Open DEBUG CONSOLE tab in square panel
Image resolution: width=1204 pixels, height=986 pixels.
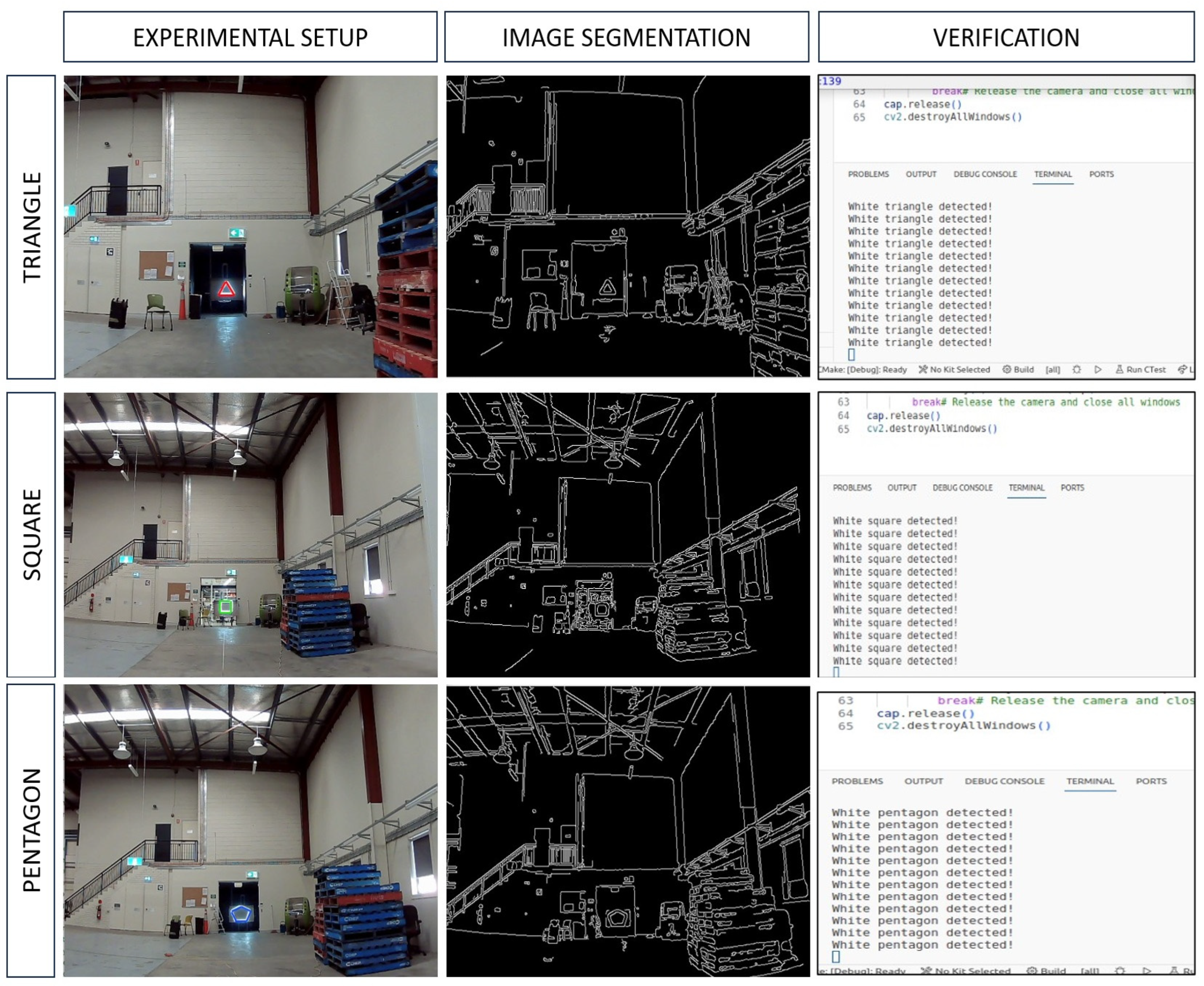click(x=963, y=488)
